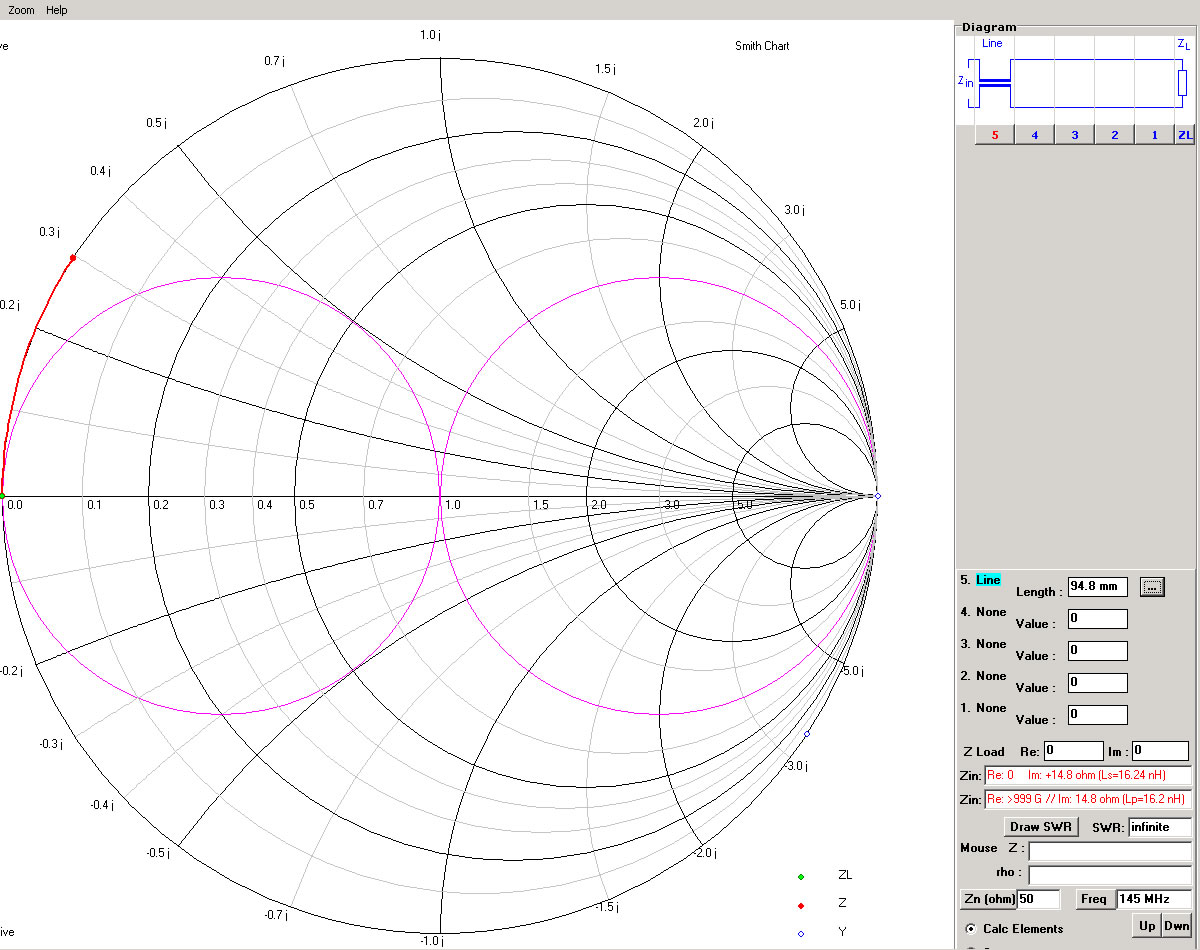Click the Freq button

coord(1094,899)
